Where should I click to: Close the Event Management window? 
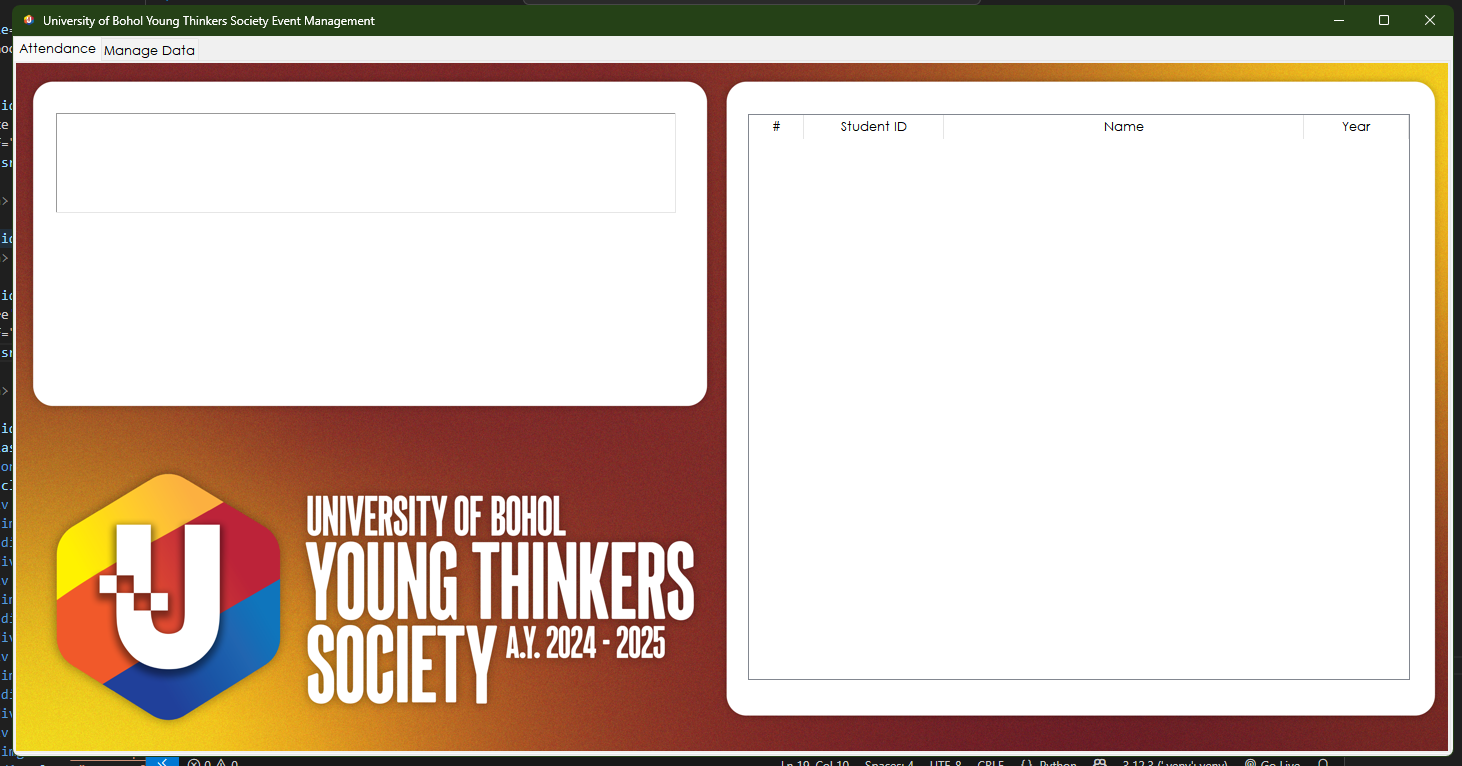click(1430, 20)
